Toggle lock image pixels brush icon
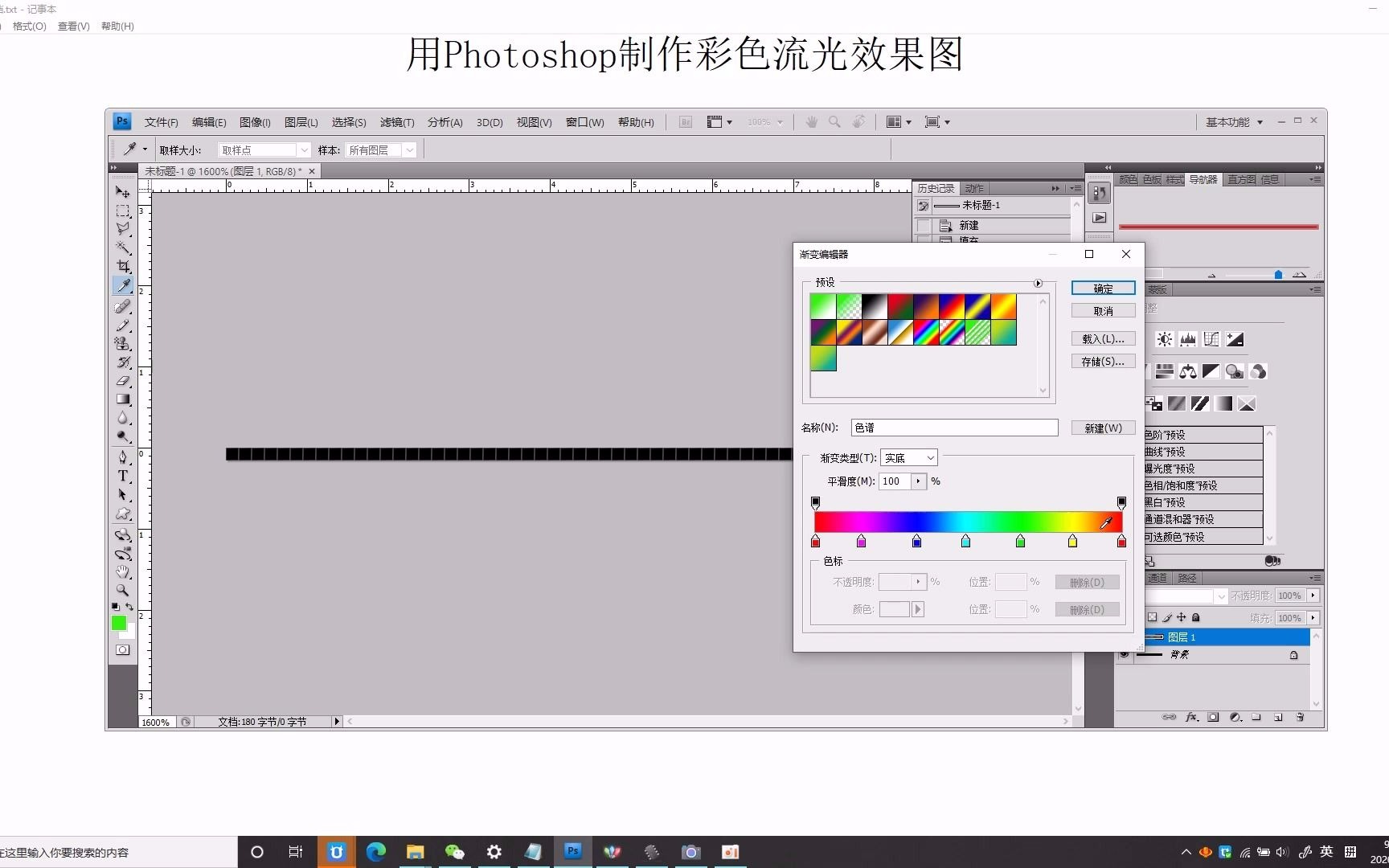Image resolution: width=1389 pixels, height=868 pixels. pos(1167,617)
